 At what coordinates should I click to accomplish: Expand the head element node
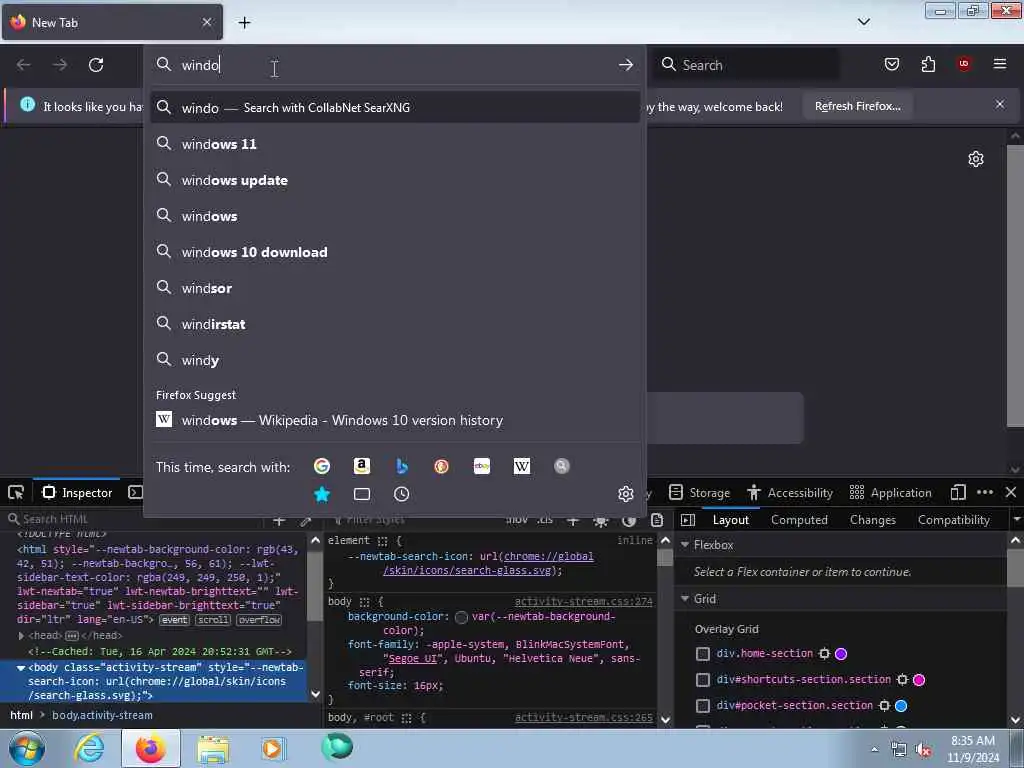[21, 635]
